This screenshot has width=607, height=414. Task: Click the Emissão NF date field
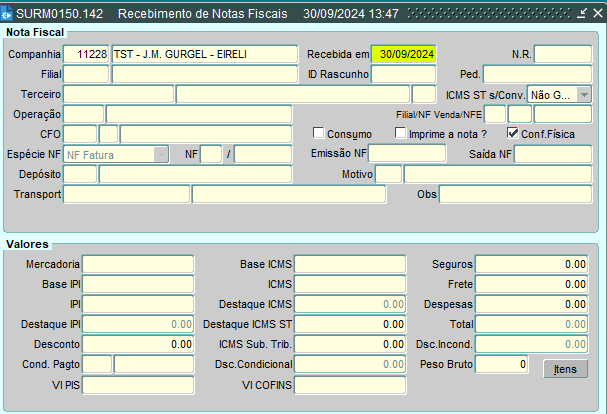tap(406, 154)
